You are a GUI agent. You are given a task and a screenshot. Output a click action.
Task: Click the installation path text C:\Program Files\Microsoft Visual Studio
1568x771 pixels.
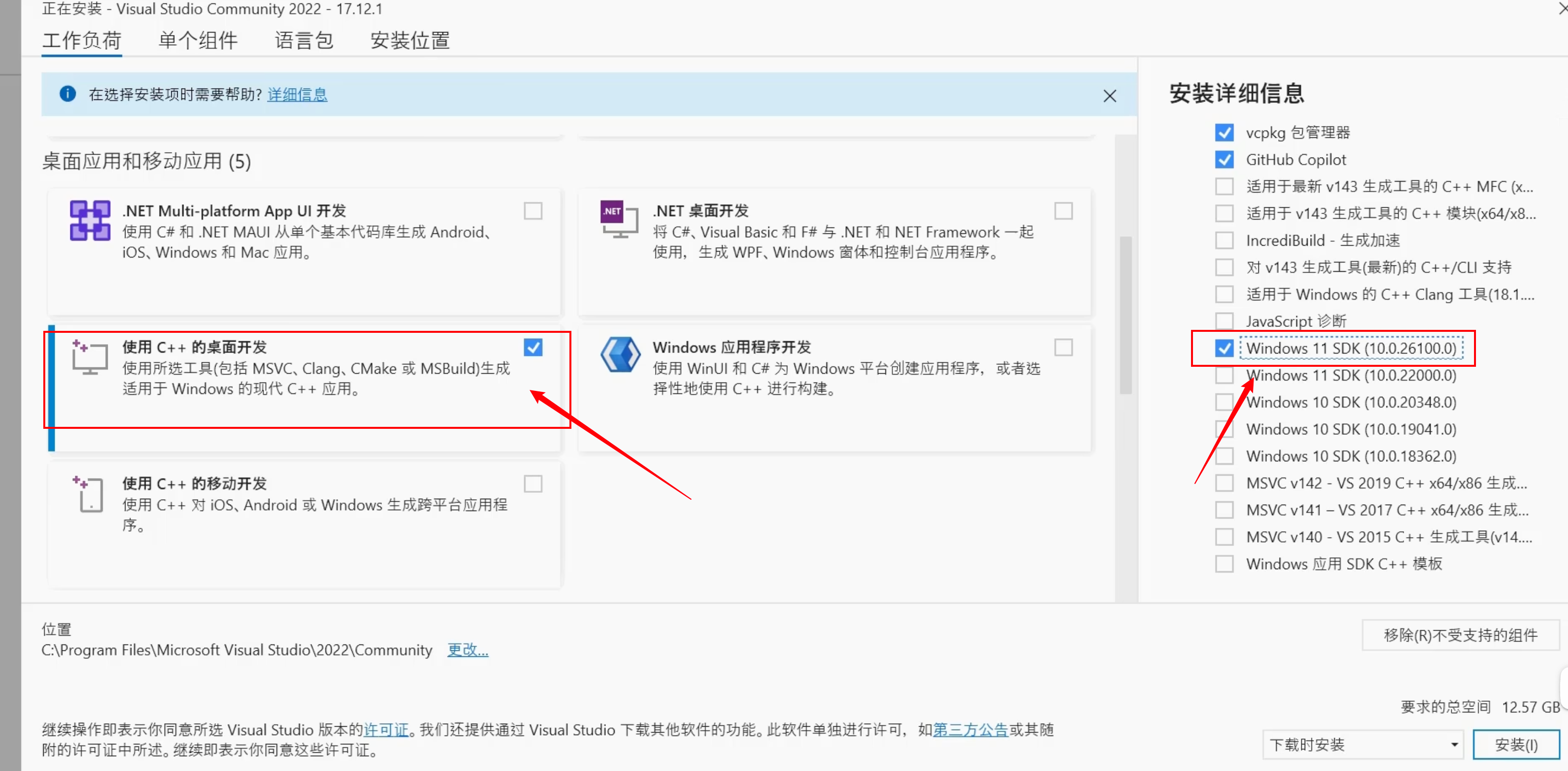click(x=237, y=650)
